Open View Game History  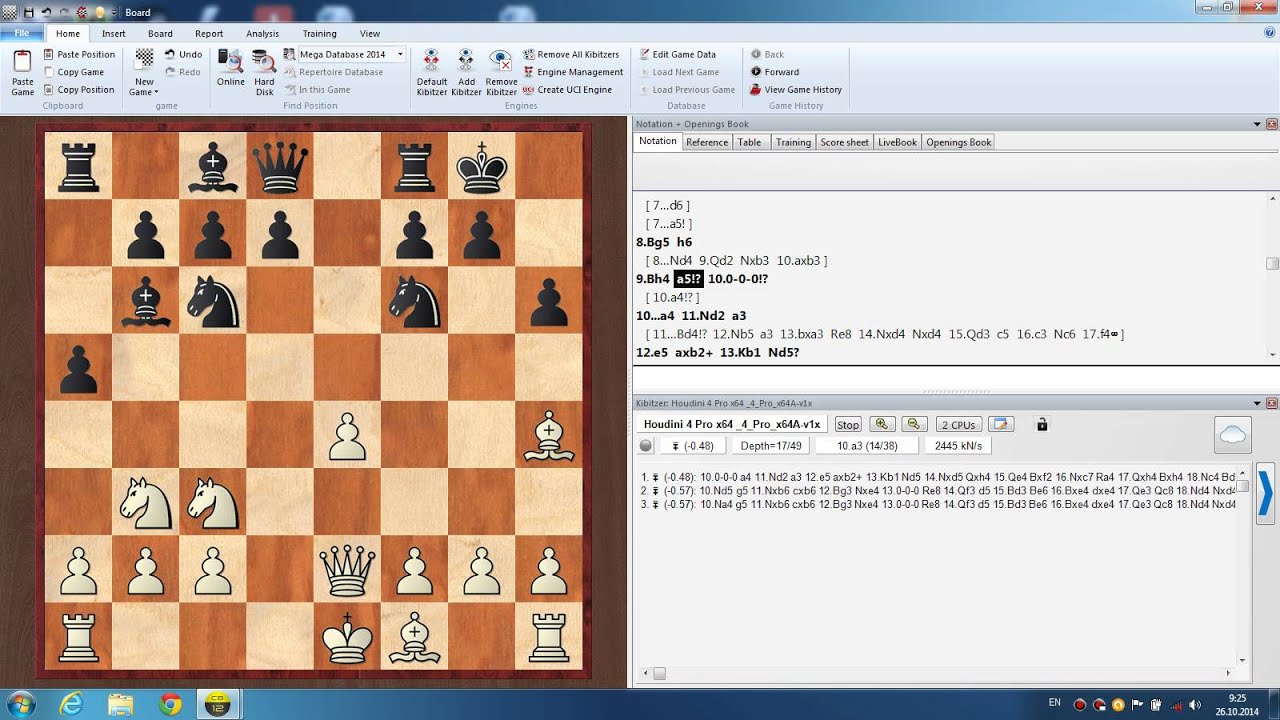796,89
